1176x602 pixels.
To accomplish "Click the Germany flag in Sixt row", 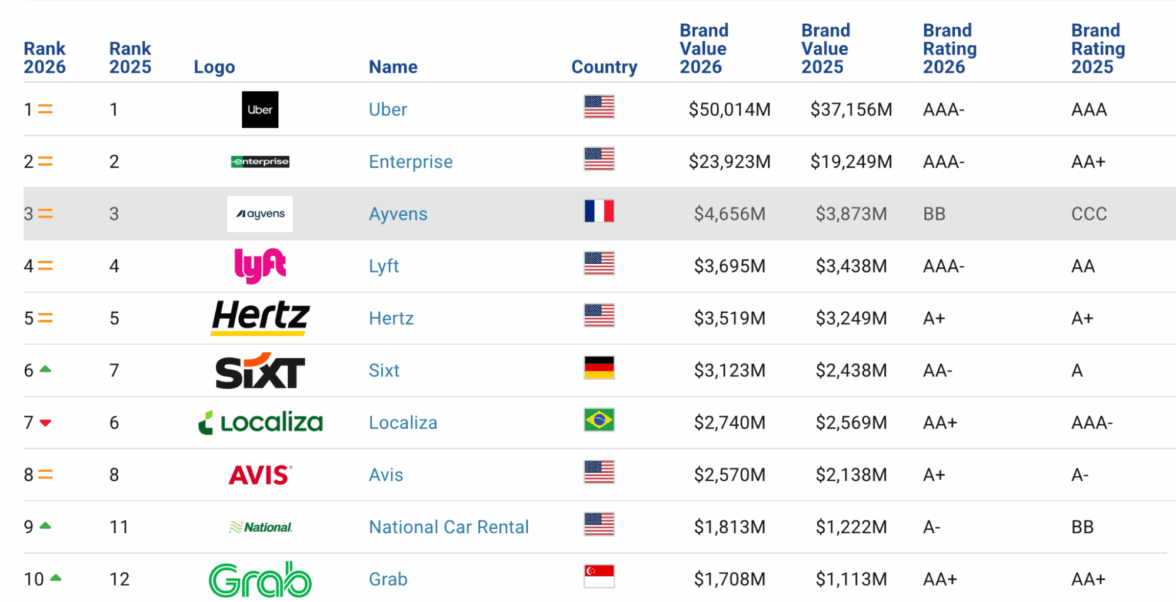I will pyautogui.click(x=599, y=368).
